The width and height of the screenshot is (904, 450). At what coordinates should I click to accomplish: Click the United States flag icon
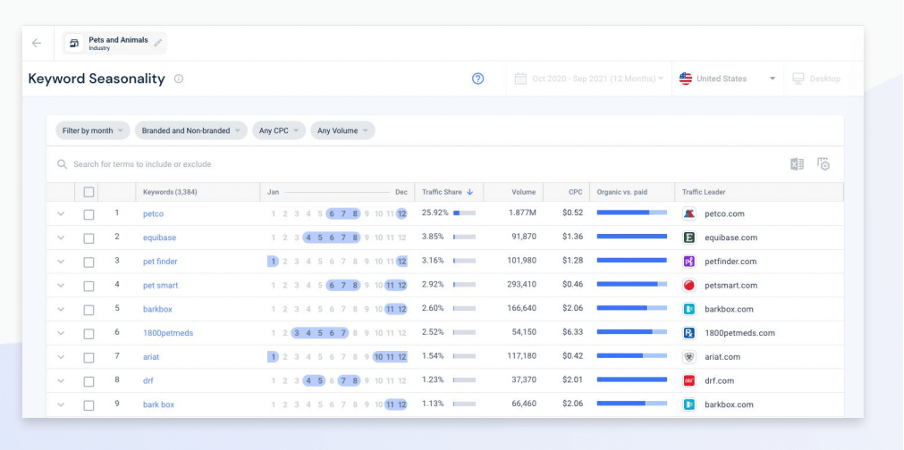pyautogui.click(x=685, y=79)
